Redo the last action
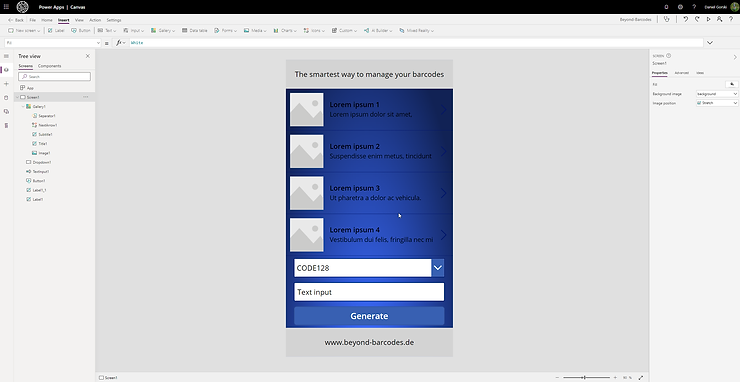Viewport: 740px width, 382px height. [697, 19]
